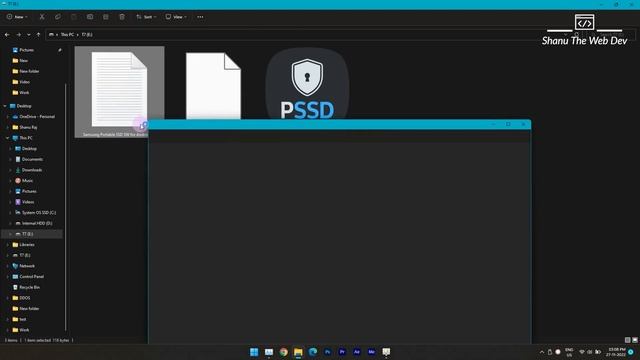The height and width of the screenshot is (360, 640).
Task: Click This PC in the address breadcrumb
Action: 67,35
